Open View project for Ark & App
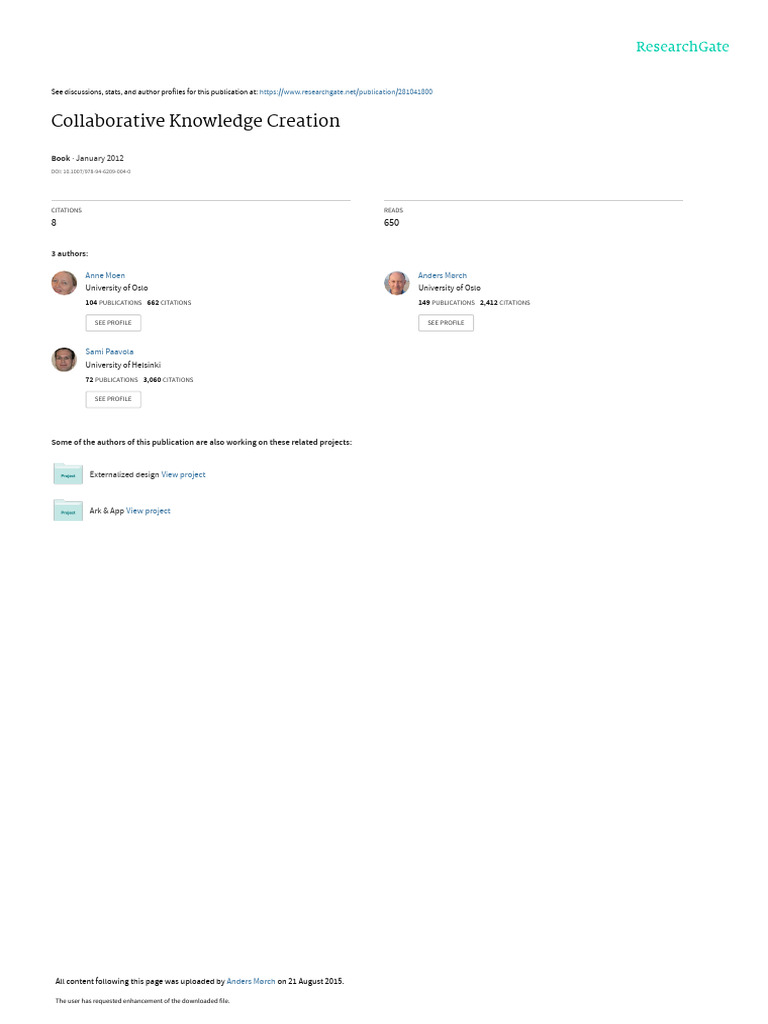This screenshot has height=1024, width=768. point(148,511)
